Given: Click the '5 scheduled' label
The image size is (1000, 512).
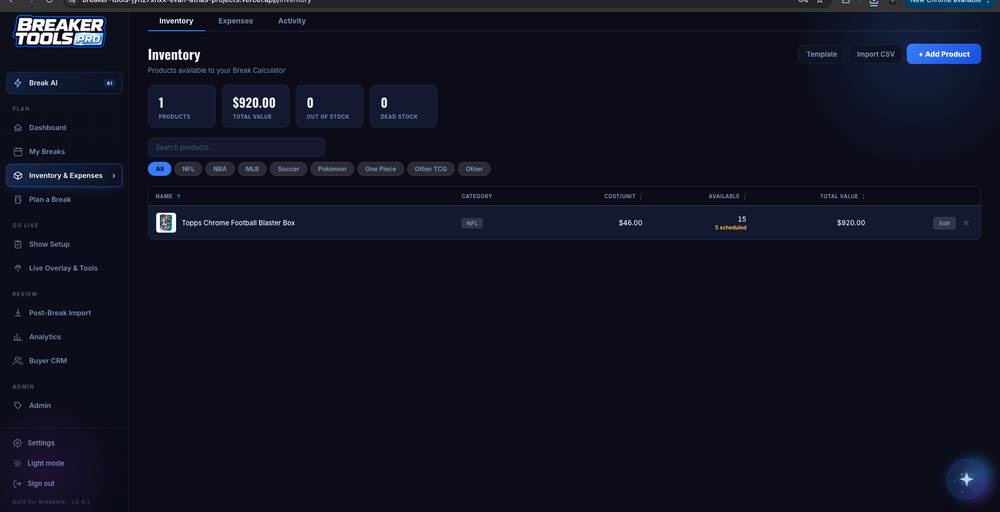Looking at the screenshot, I should (x=731, y=228).
